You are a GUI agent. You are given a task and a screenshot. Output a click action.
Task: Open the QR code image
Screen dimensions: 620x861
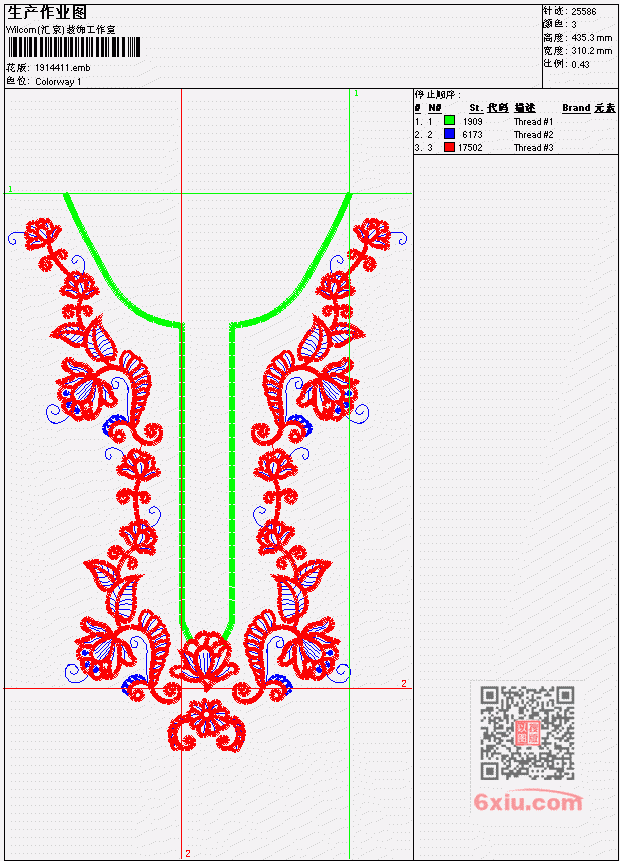click(527, 732)
